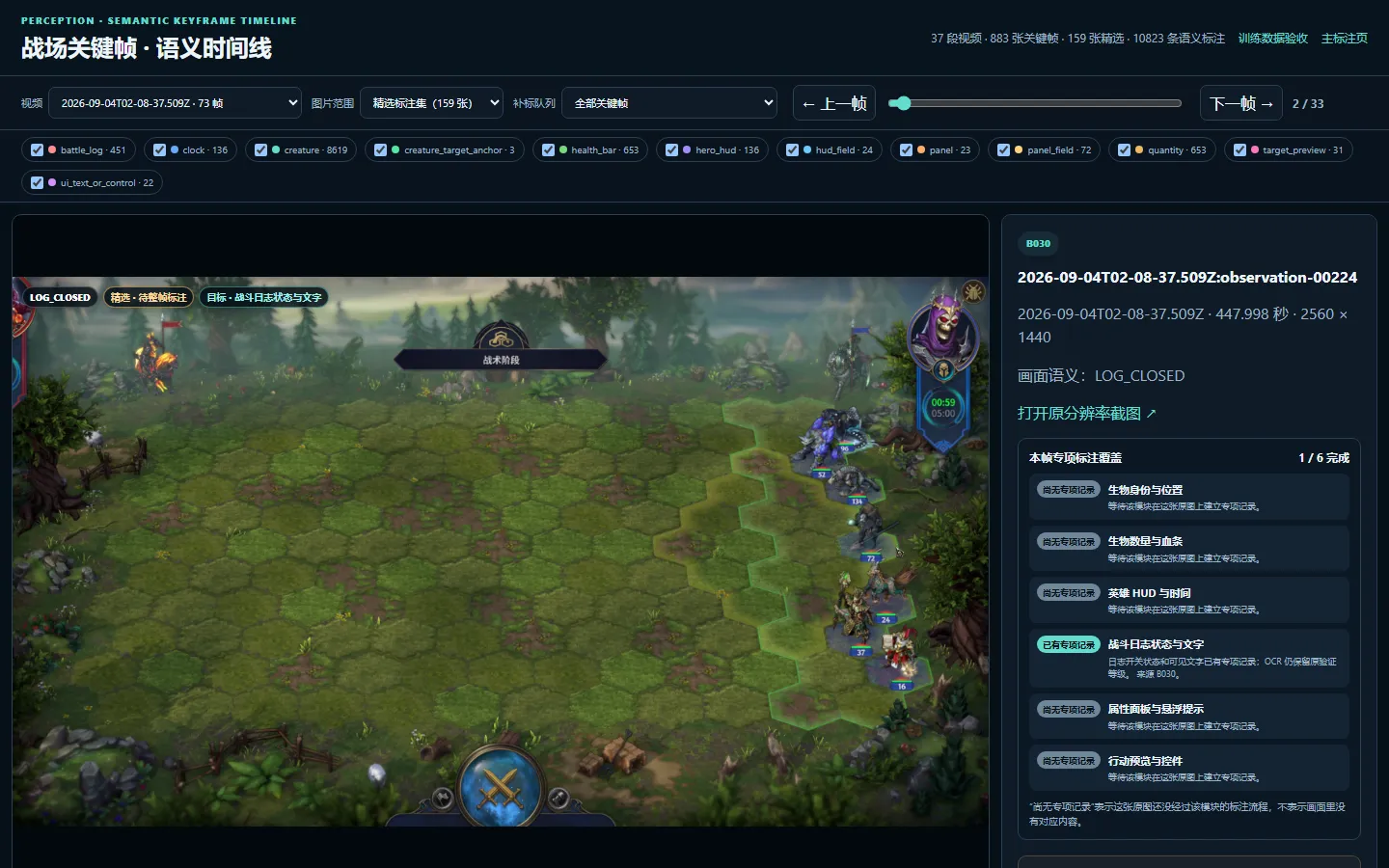This screenshot has width=1389, height=868.
Task: Toggle the panel · 23 checkbox
Action: tap(906, 150)
